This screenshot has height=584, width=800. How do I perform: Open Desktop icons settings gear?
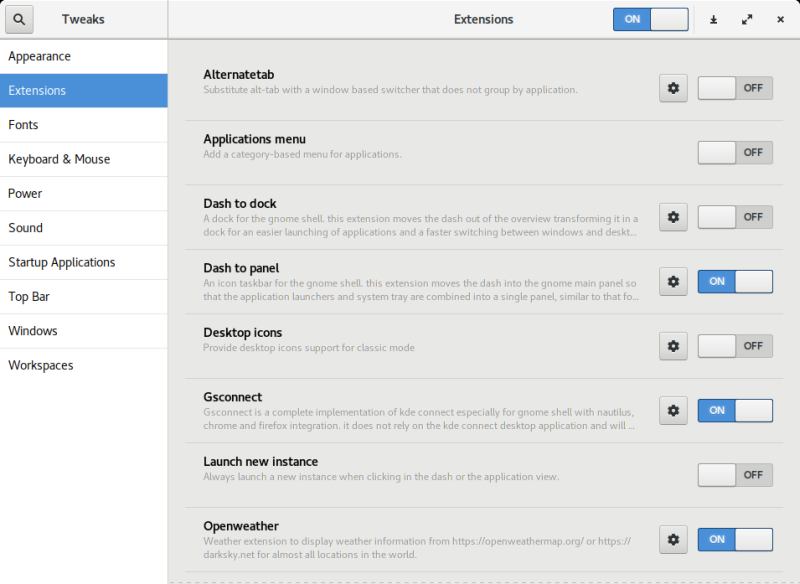click(673, 346)
